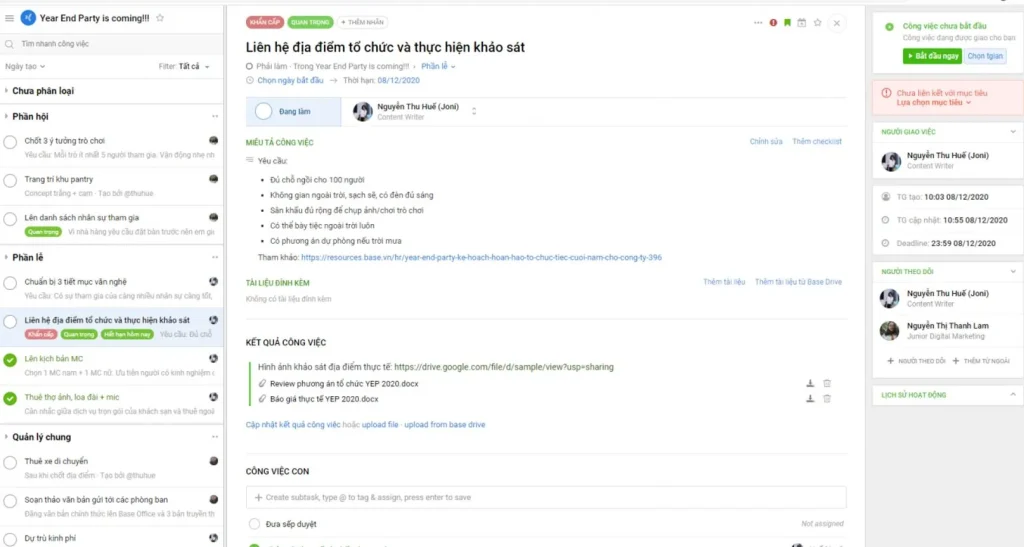Open the three-dot more options menu
1024x547 pixels.
[x=757, y=22]
